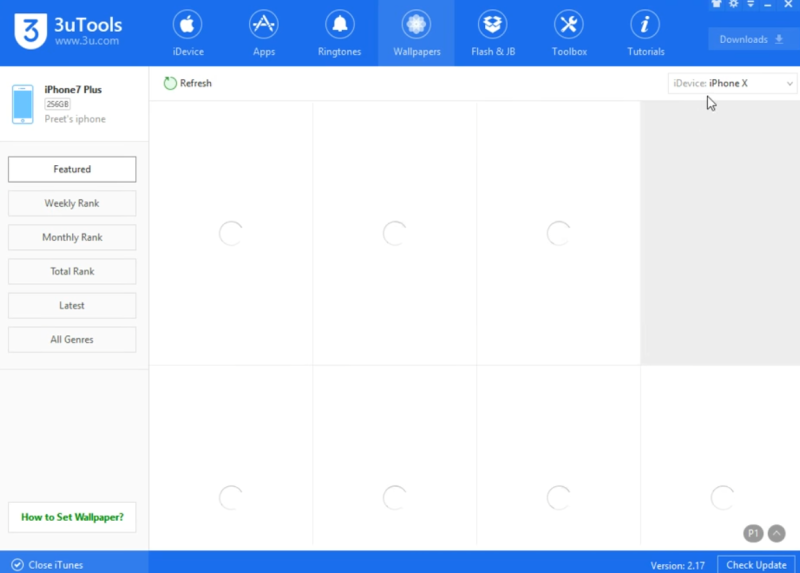Open the Downloads button
Image resolution: width=800 pixels, height=573 pixels.
click(x=752, y=39)
